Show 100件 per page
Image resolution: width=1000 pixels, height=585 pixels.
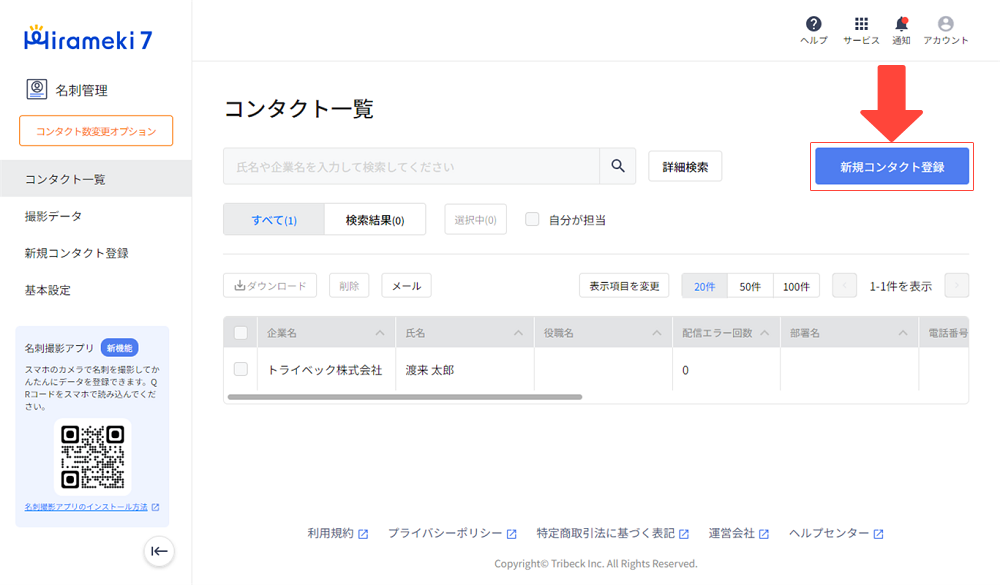click(796, 286)
